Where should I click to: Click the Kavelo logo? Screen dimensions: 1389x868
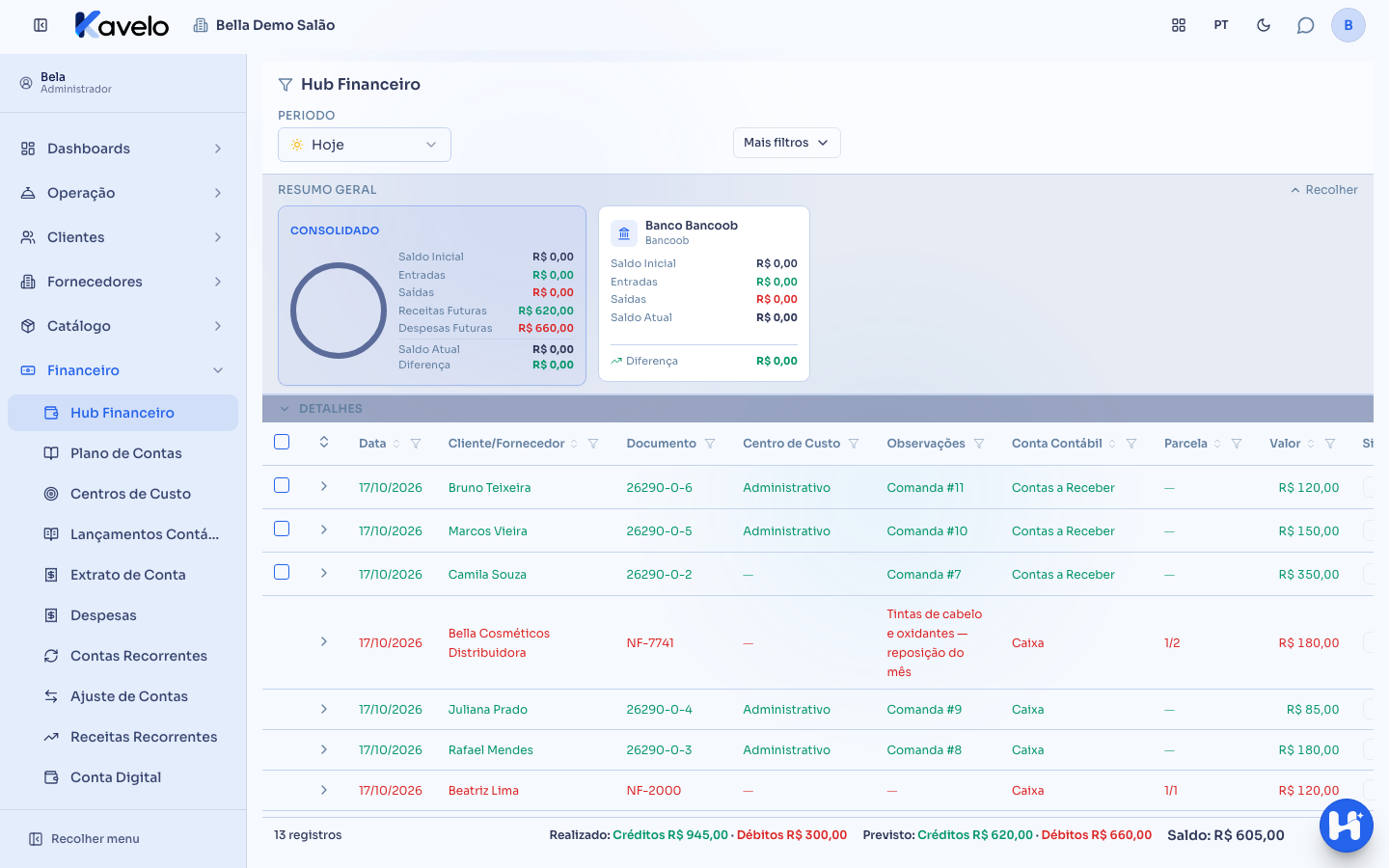[122, 25]
